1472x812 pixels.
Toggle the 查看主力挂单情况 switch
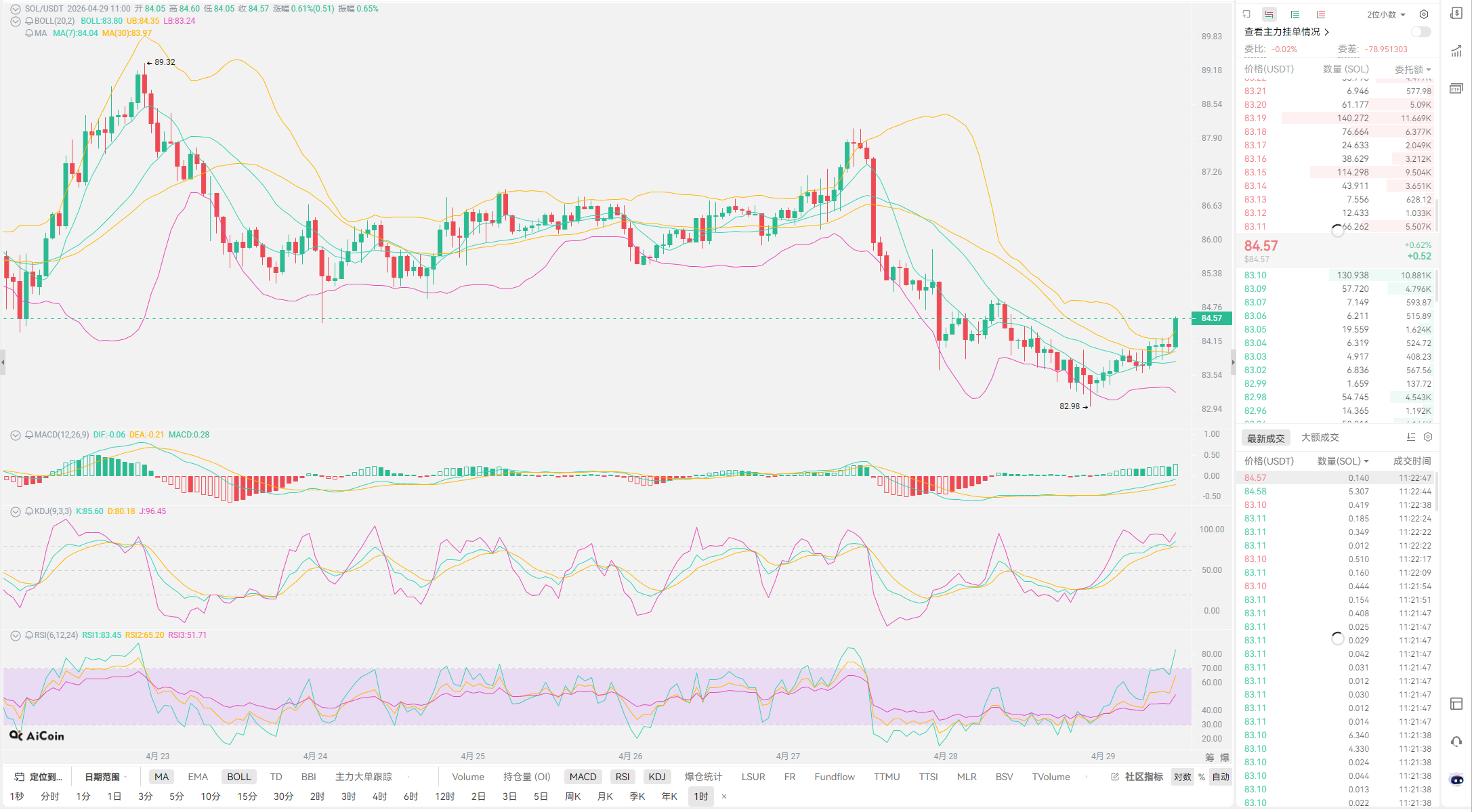click(x=1421, y=32)
